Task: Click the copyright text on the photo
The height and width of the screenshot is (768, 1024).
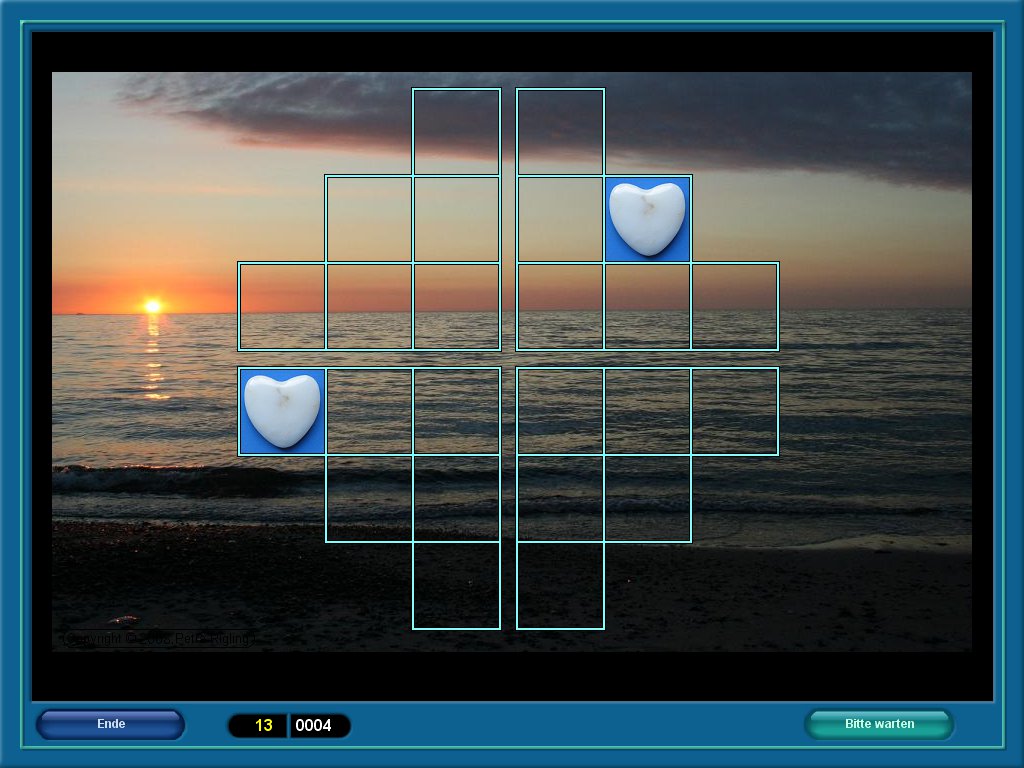Action: (158, 638)
